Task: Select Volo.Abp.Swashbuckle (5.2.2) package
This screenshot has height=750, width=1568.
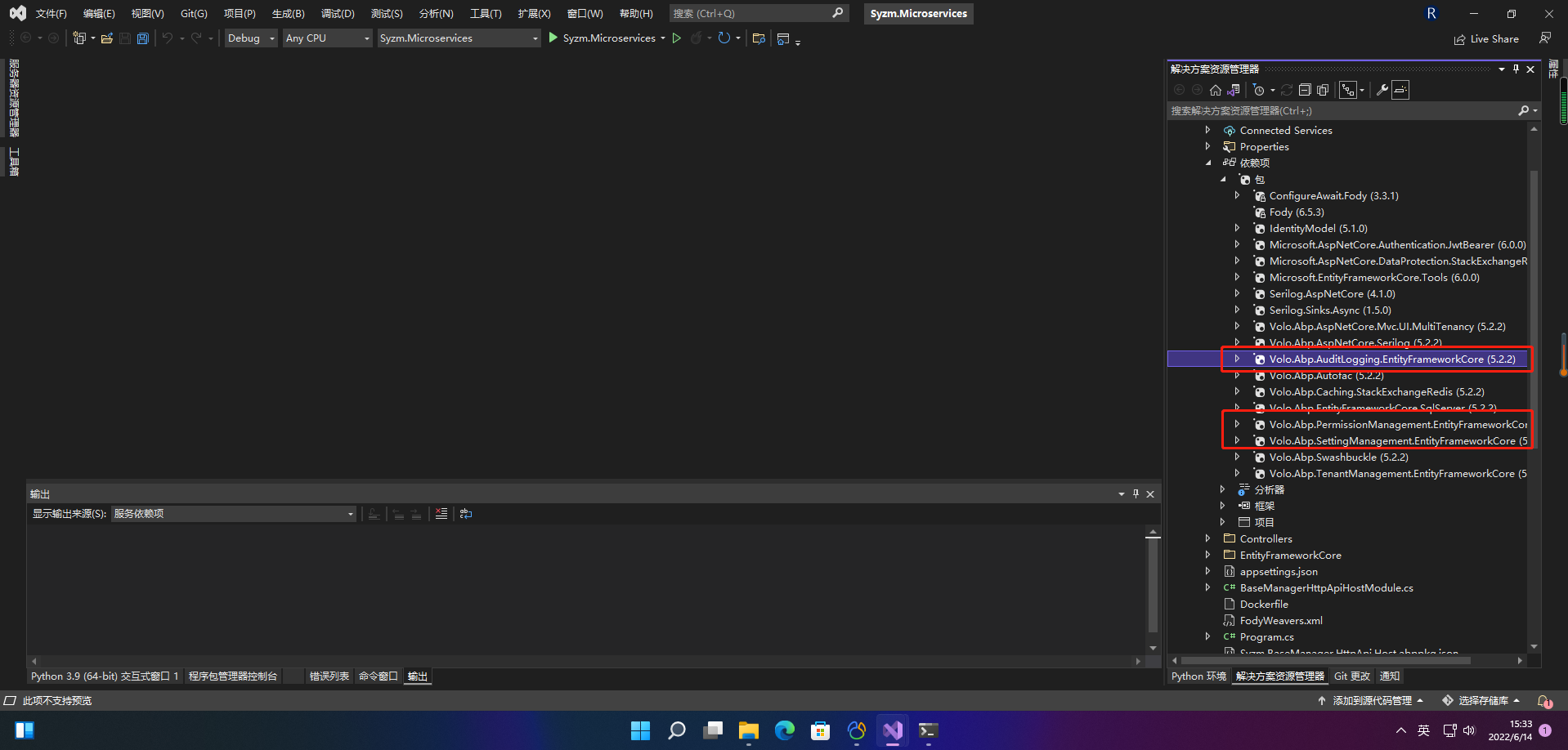Action: (1338, 457)
